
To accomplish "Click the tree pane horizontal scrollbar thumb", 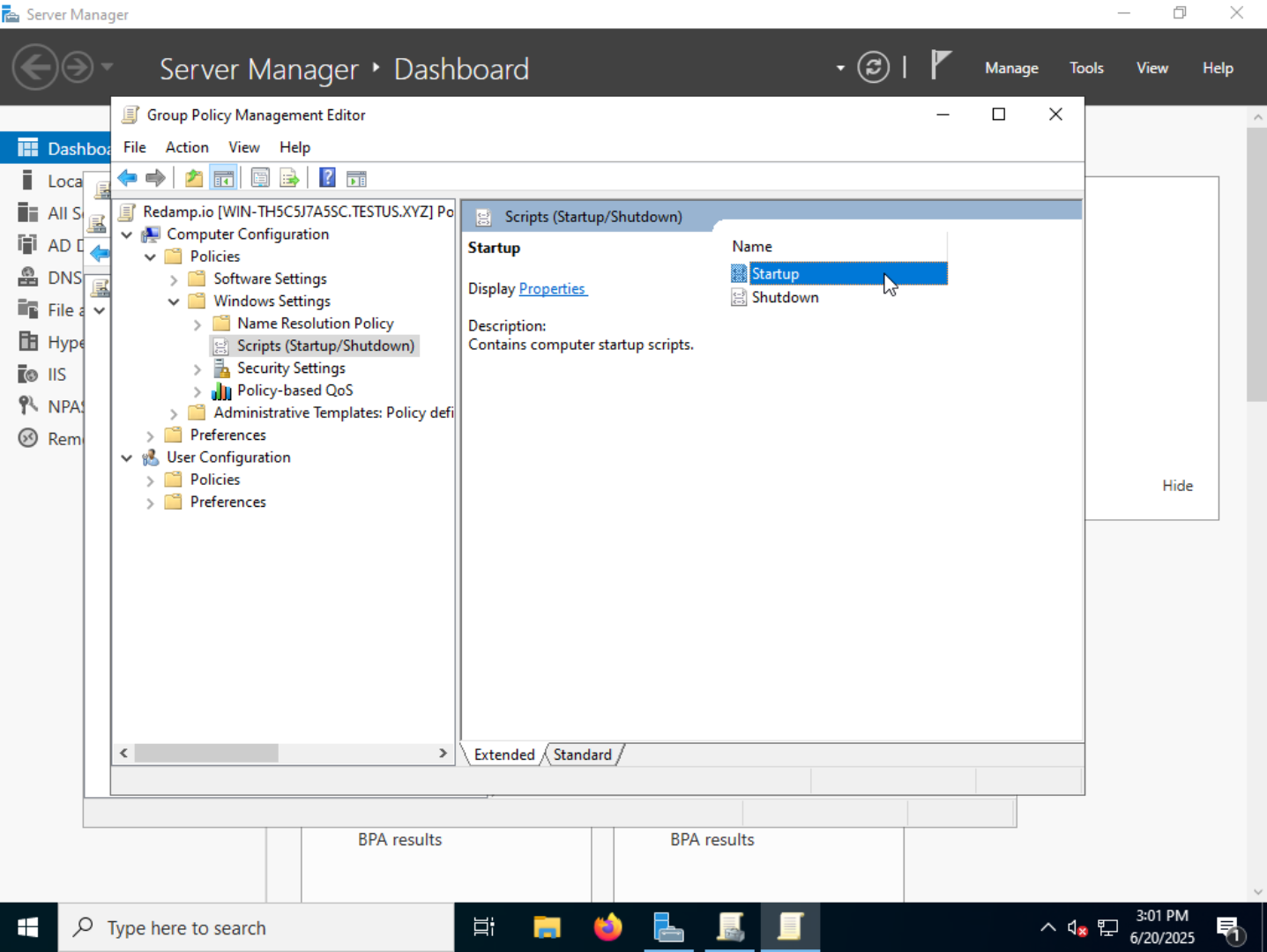I will coord(206,753).
